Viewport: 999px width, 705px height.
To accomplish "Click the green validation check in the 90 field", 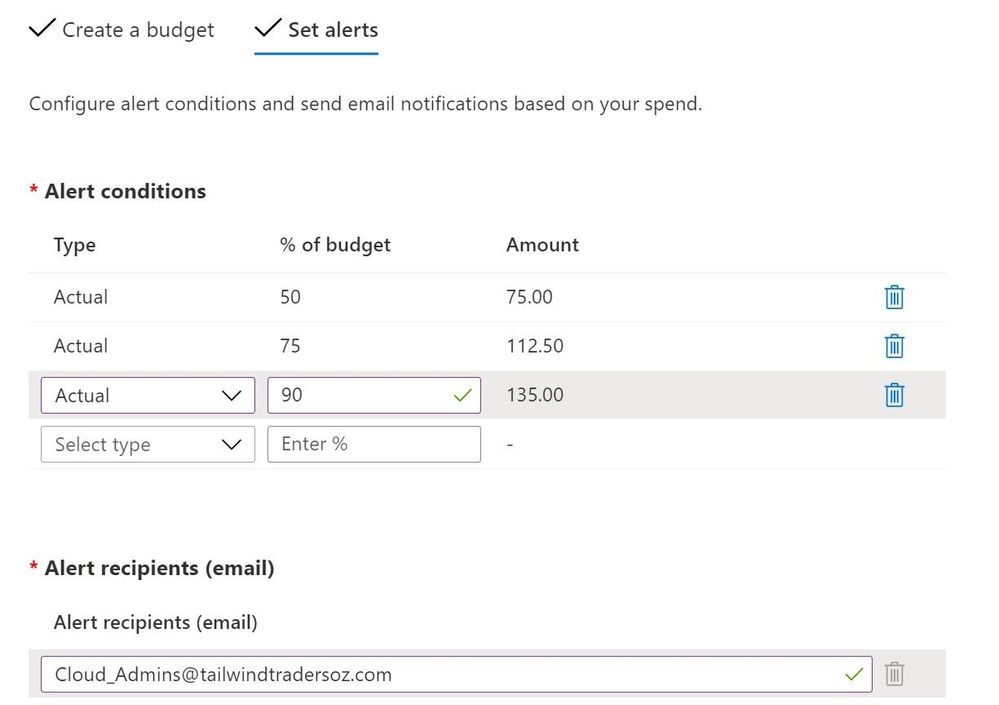I will [x=461, y=396].
